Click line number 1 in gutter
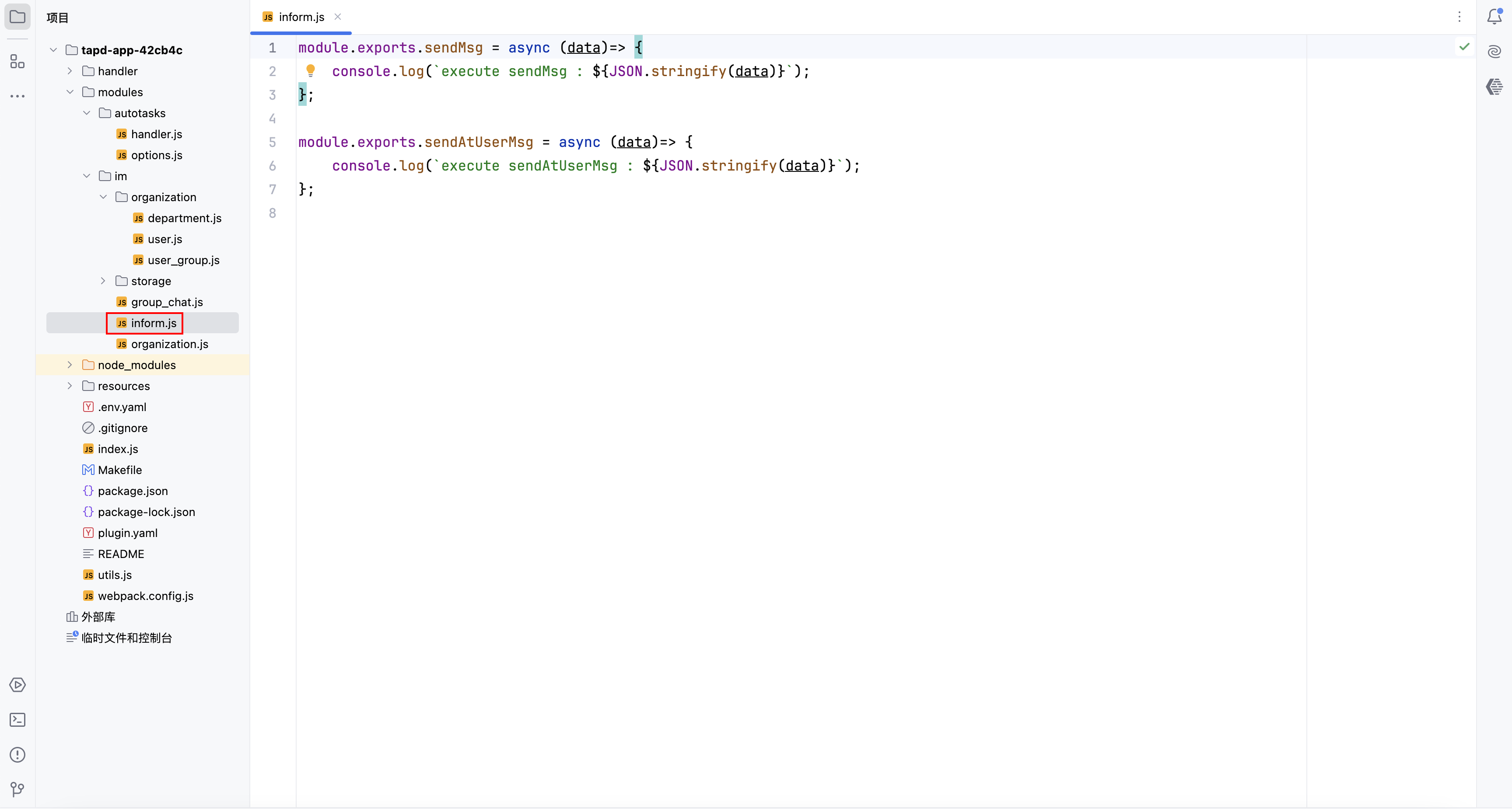Viewport: 1512px width, 809px height. point(273,48)
